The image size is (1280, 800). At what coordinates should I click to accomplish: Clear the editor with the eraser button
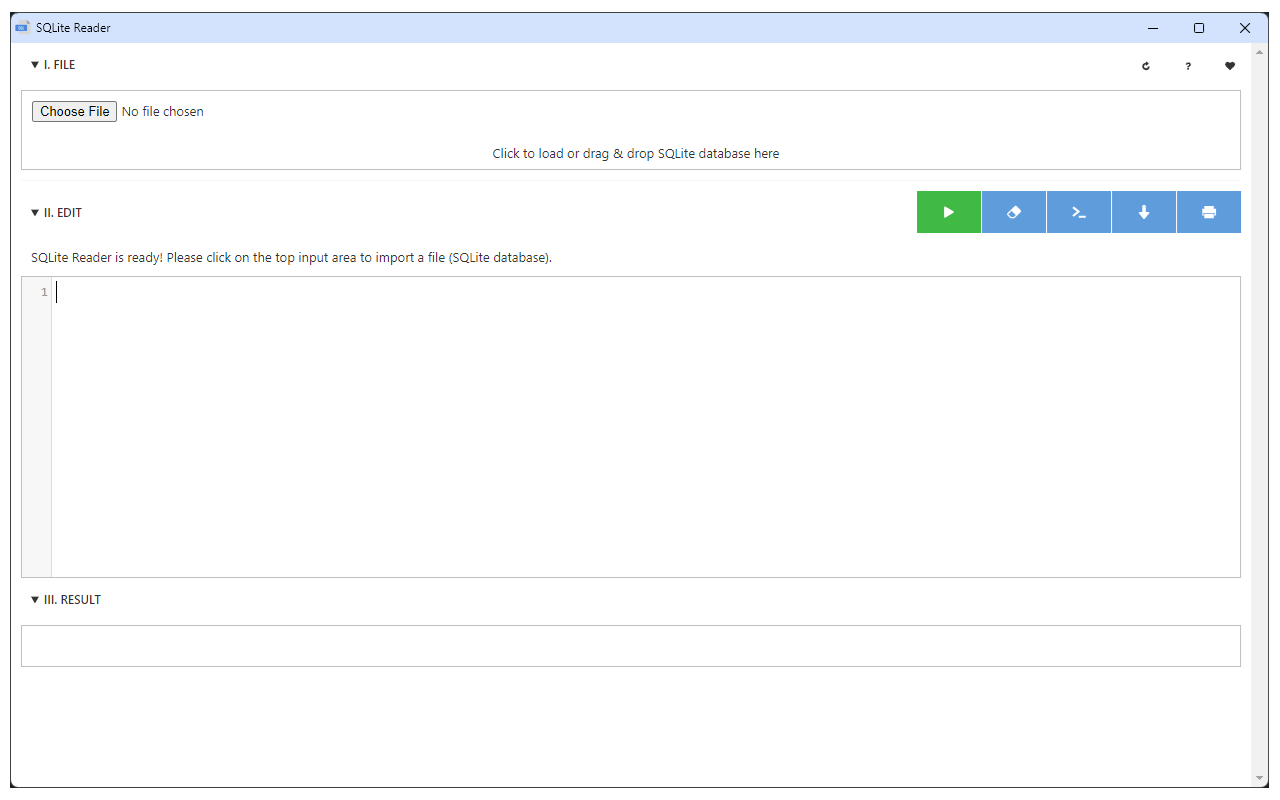point(1014,212)
